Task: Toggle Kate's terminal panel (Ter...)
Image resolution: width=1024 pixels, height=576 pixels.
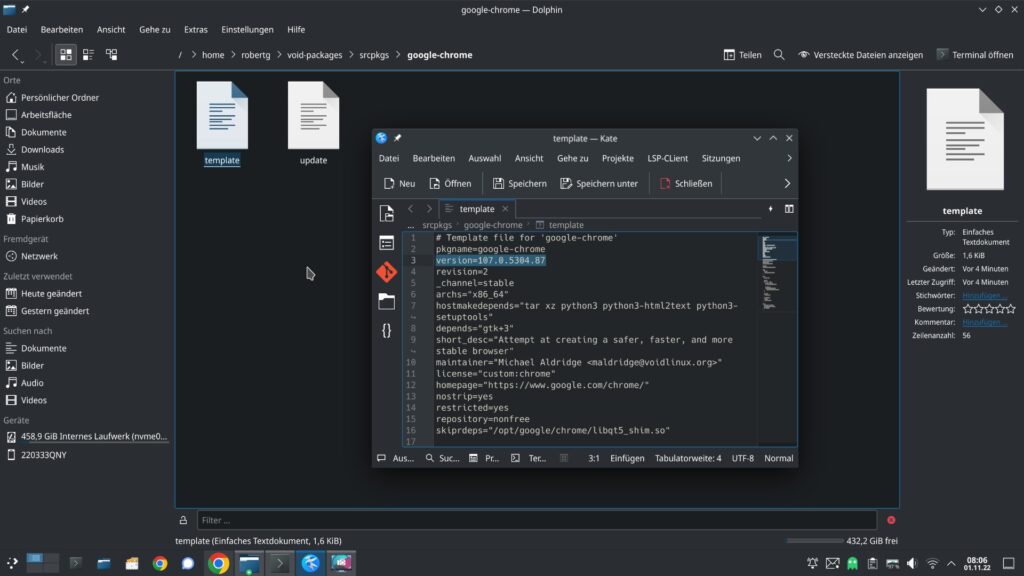Action: click(528, 458)
